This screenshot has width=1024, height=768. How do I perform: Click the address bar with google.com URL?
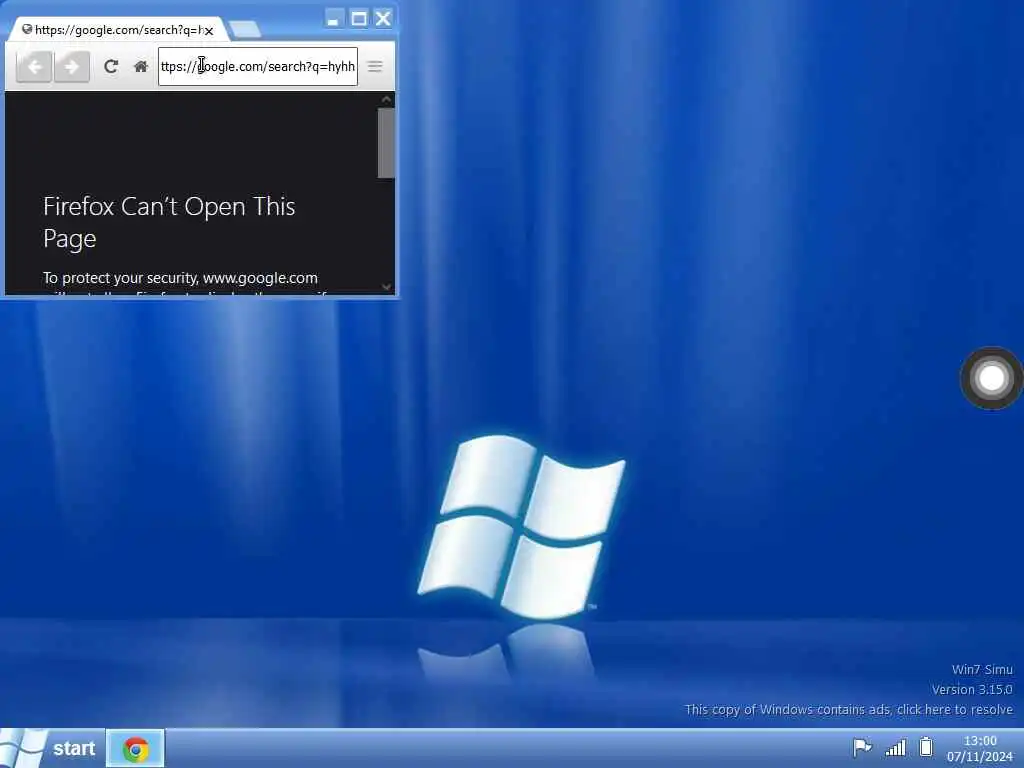tap(258, 67)
